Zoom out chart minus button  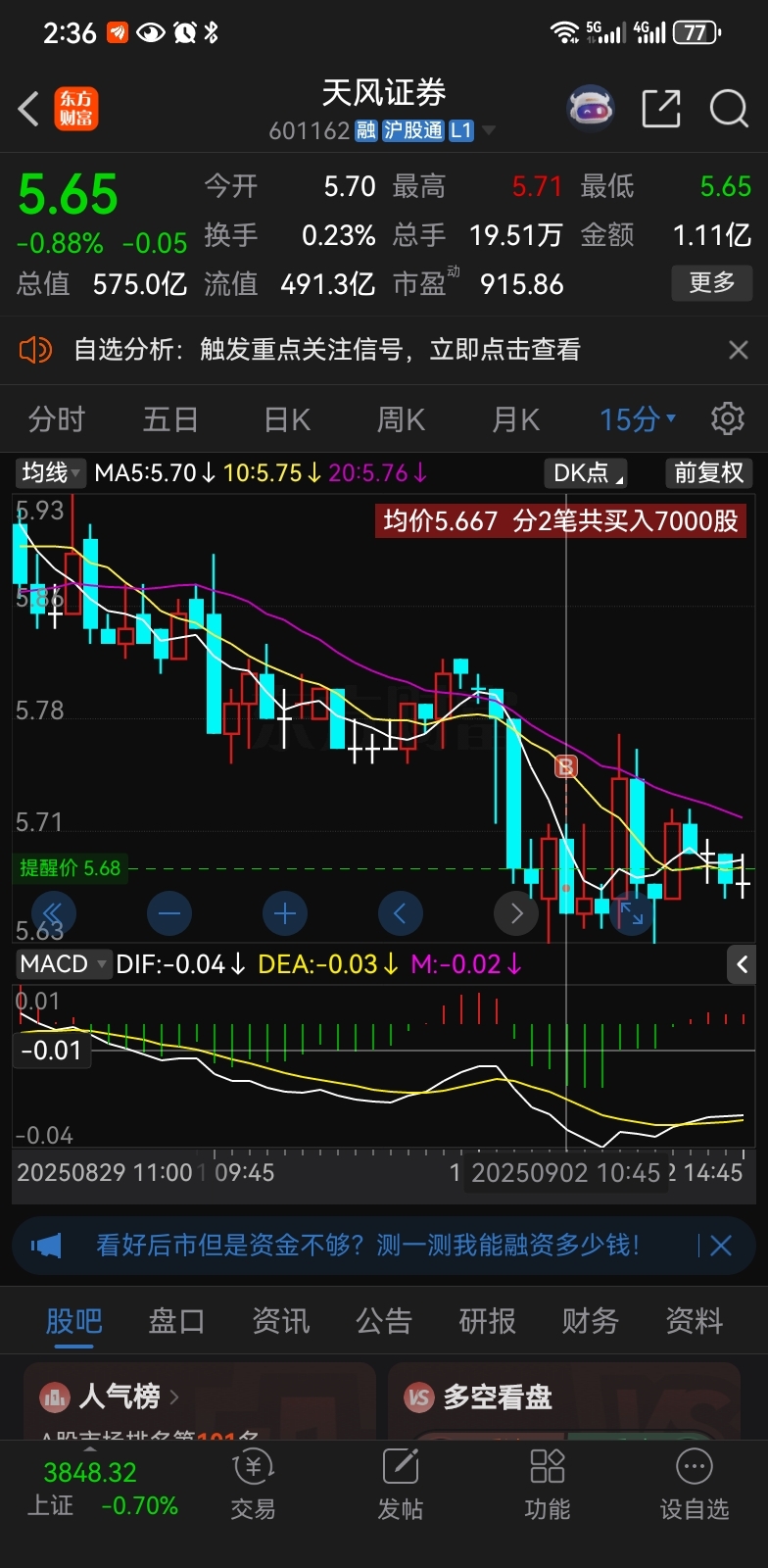(x=169, y=914)
